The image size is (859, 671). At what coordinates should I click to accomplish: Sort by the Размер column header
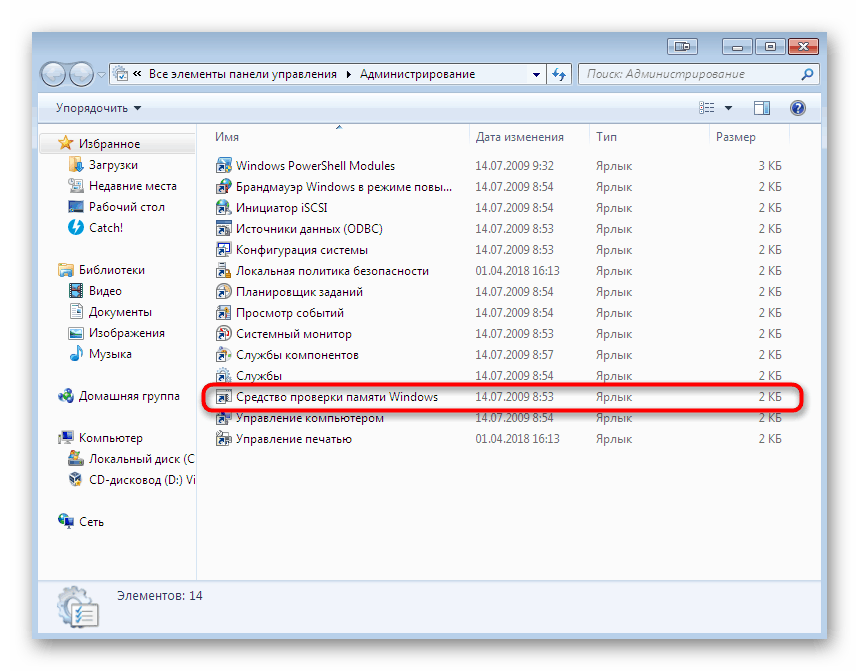tap(735, 136)
